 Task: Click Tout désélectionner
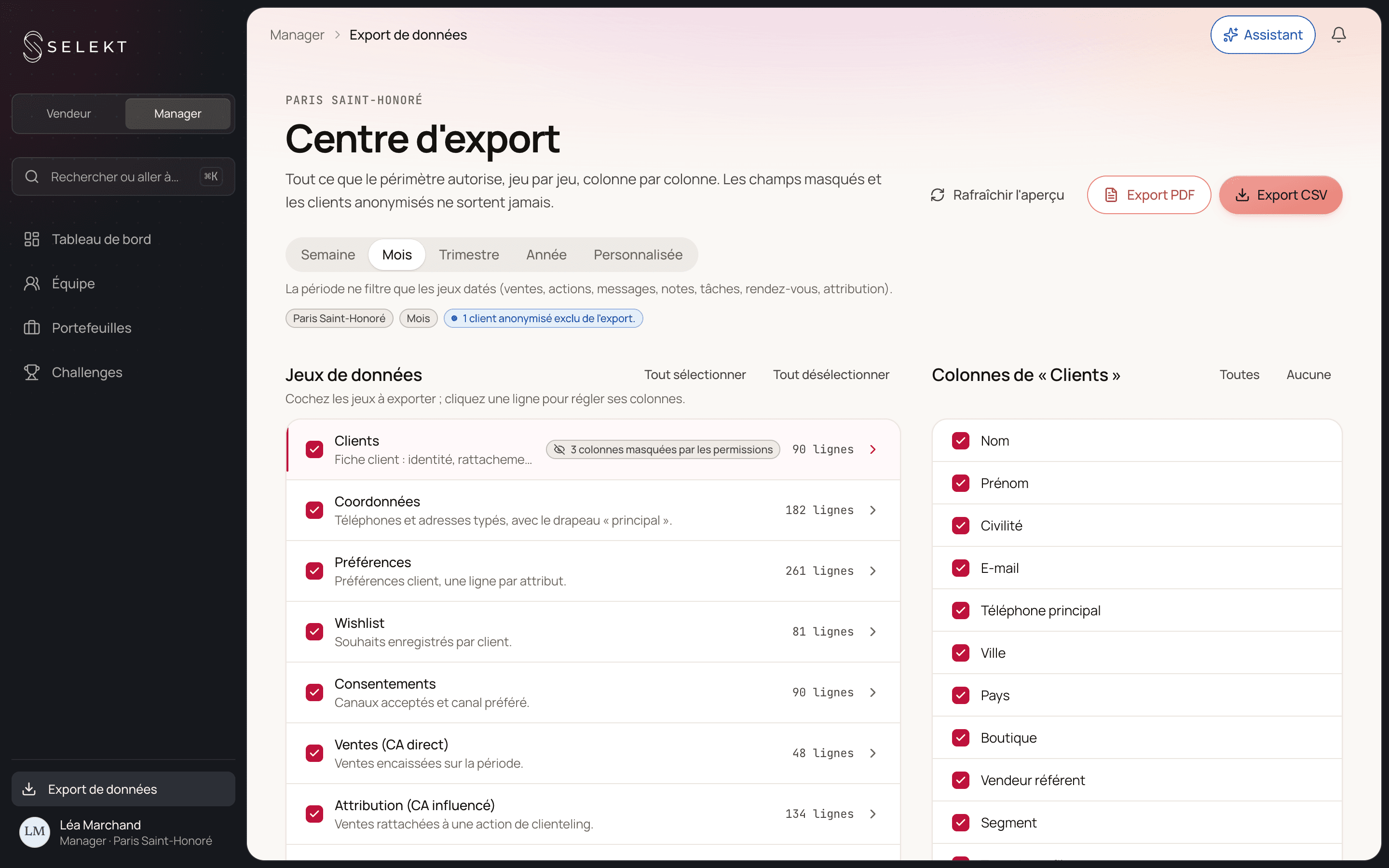point(831,374)
